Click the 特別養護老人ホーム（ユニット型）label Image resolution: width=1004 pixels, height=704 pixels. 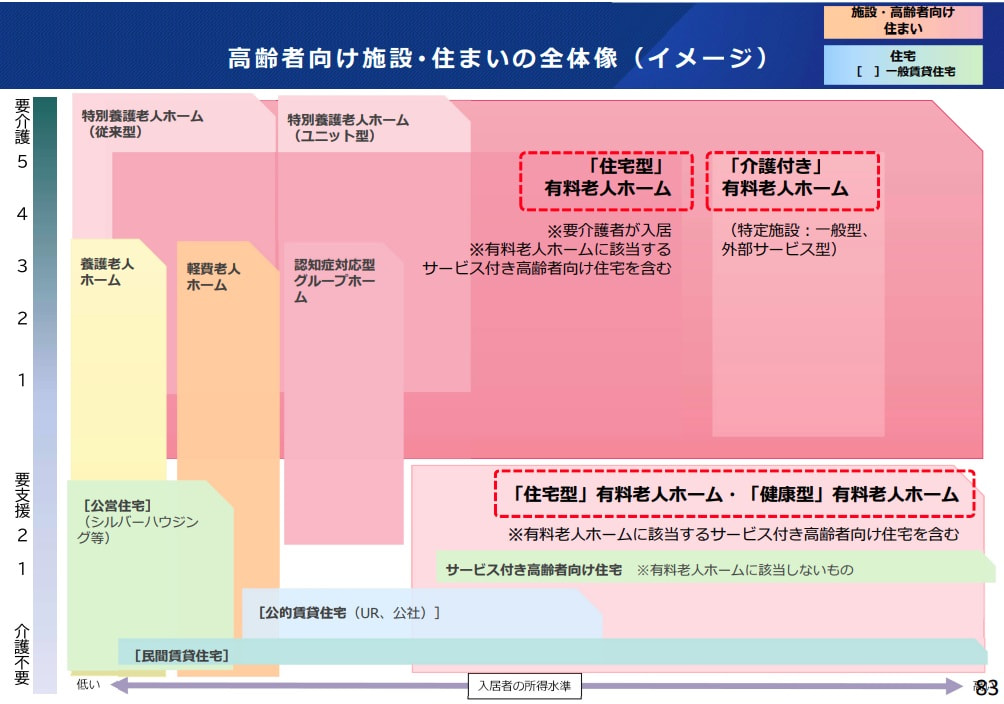[x=348, y=127]
